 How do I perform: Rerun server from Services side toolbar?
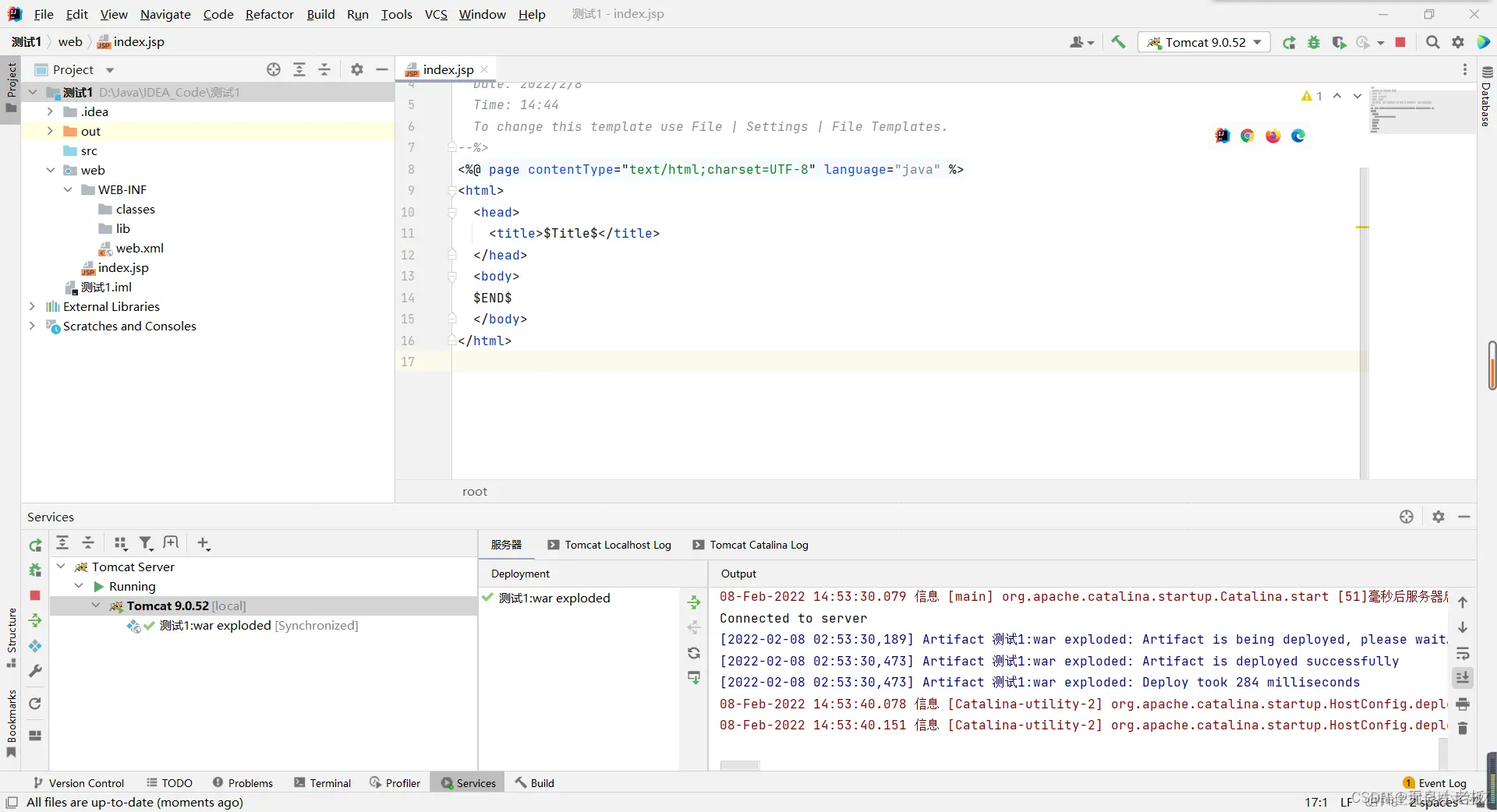coord(35,545)
